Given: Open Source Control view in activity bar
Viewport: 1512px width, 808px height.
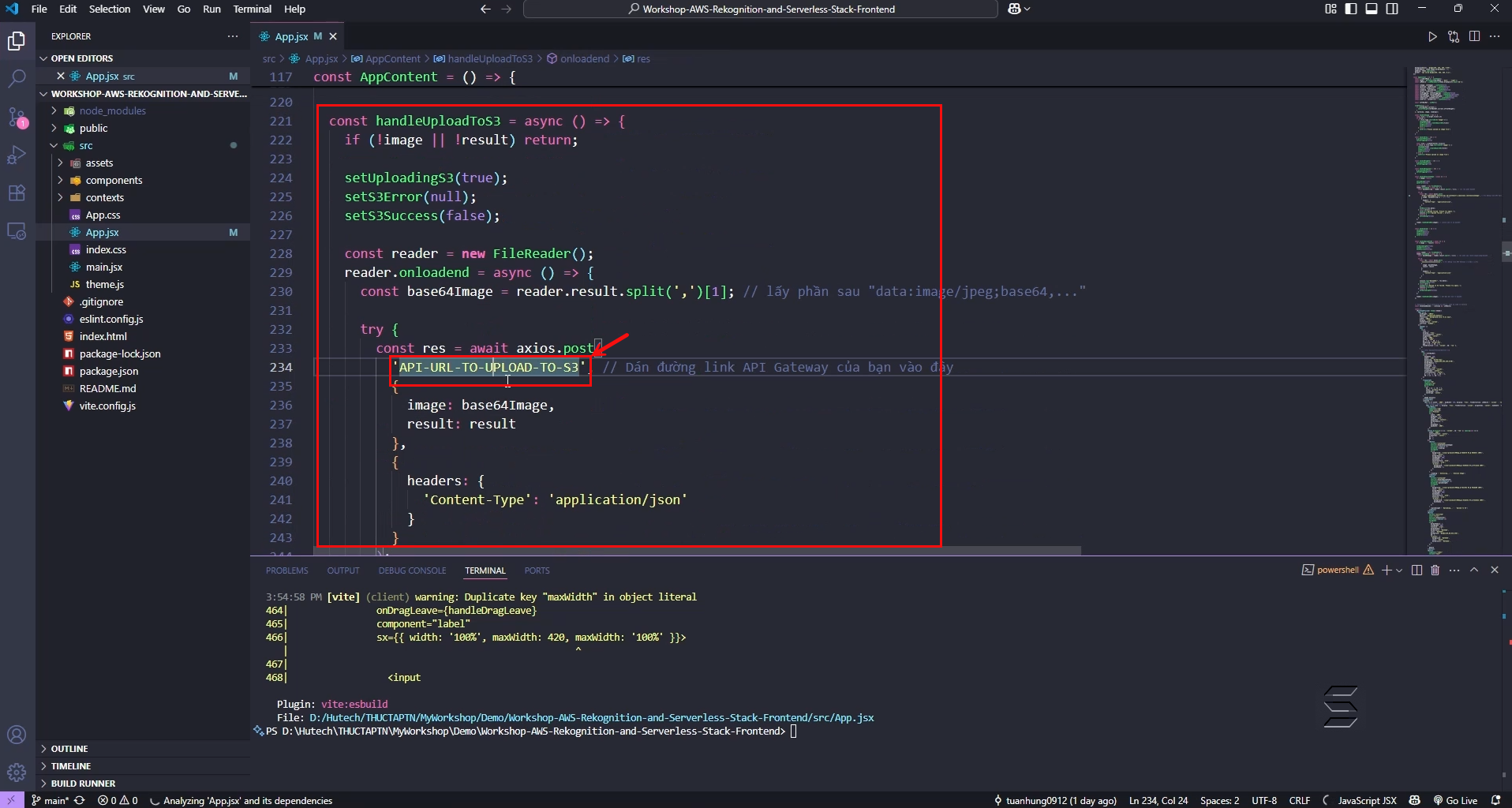Looking at the screenshot, I should coord(17,117).
